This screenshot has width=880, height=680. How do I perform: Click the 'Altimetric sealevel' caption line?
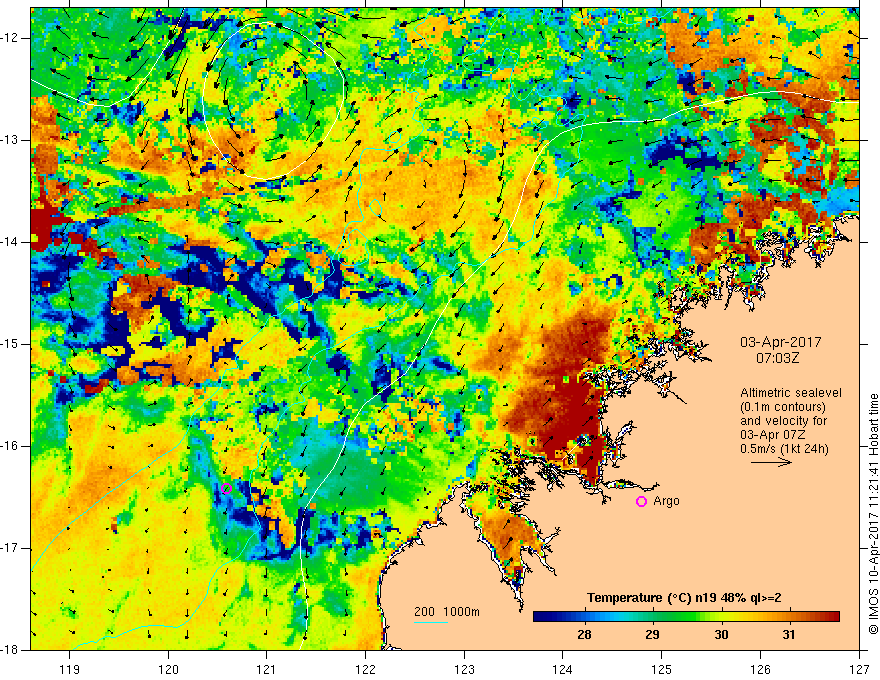[x=791, y=393]
